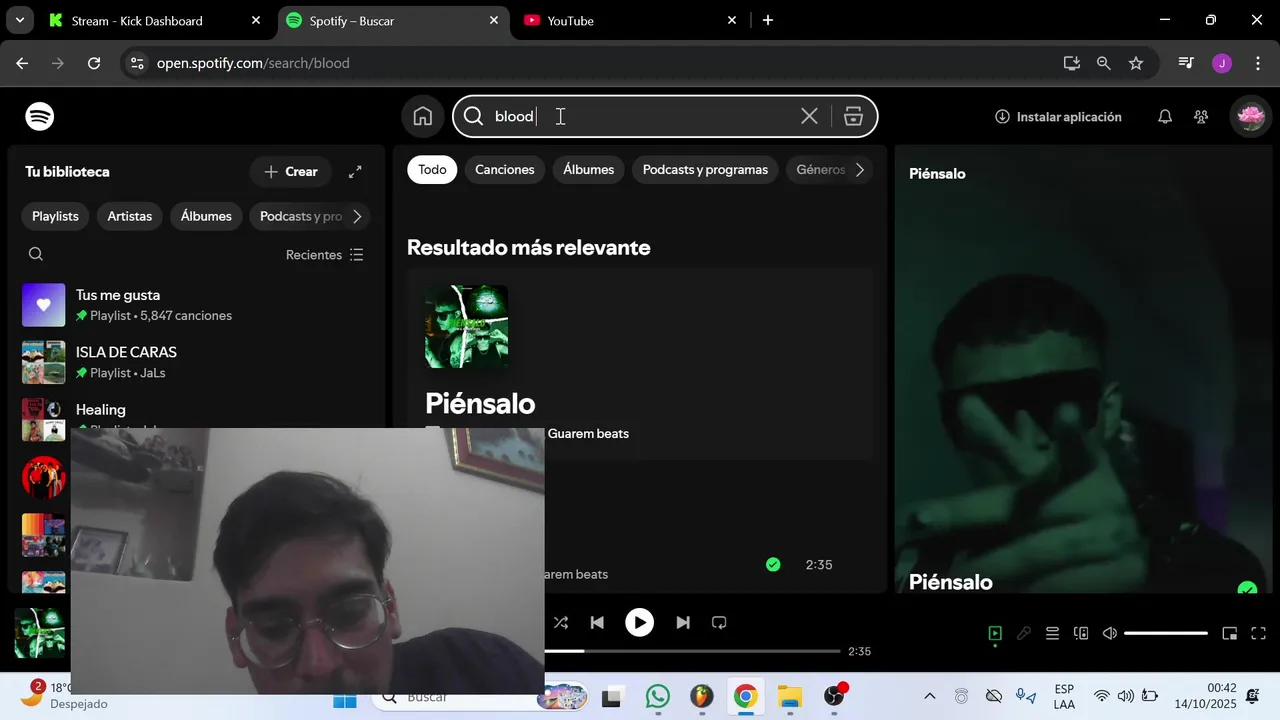
Task: Select the Canciones search filter
Action: tap(505, 170)
